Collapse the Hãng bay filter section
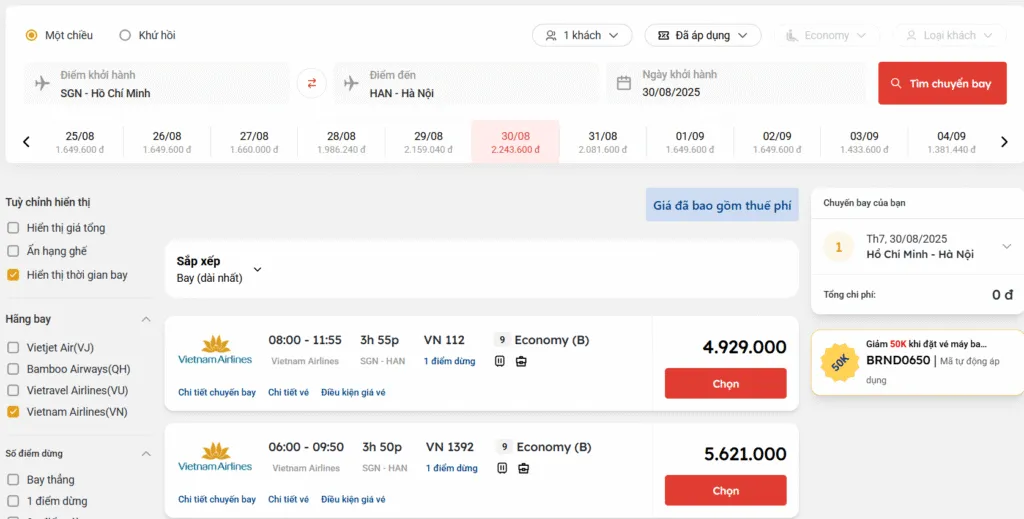This screenshot has width=1024, height=519. click(146, 319)
